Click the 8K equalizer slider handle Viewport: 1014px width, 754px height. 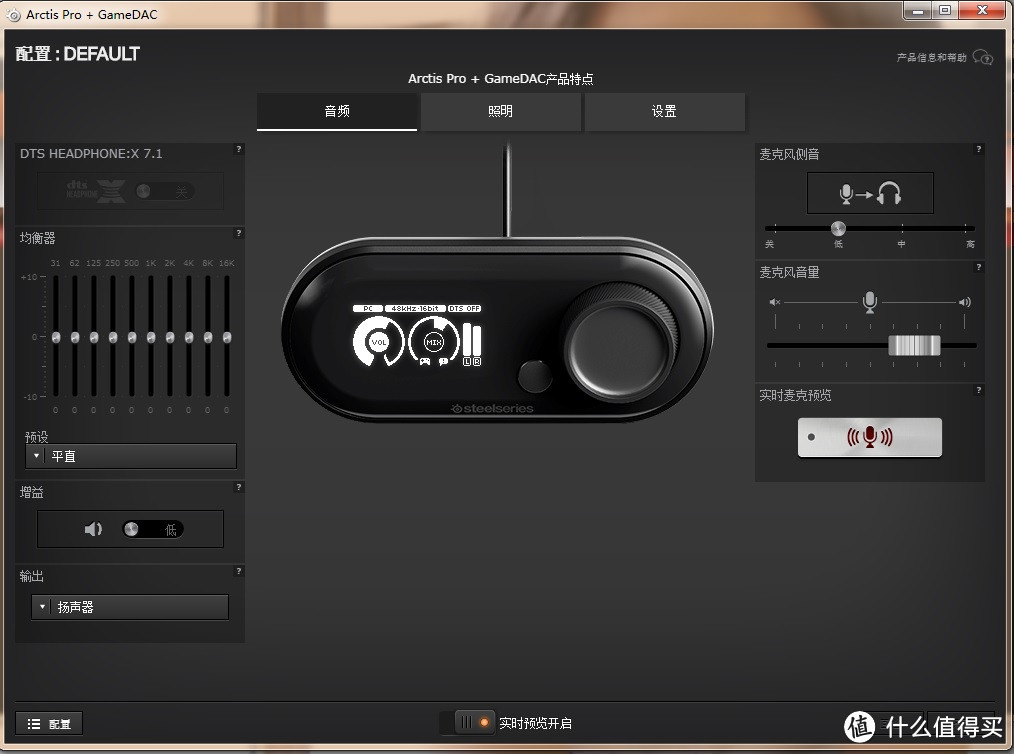208,338
